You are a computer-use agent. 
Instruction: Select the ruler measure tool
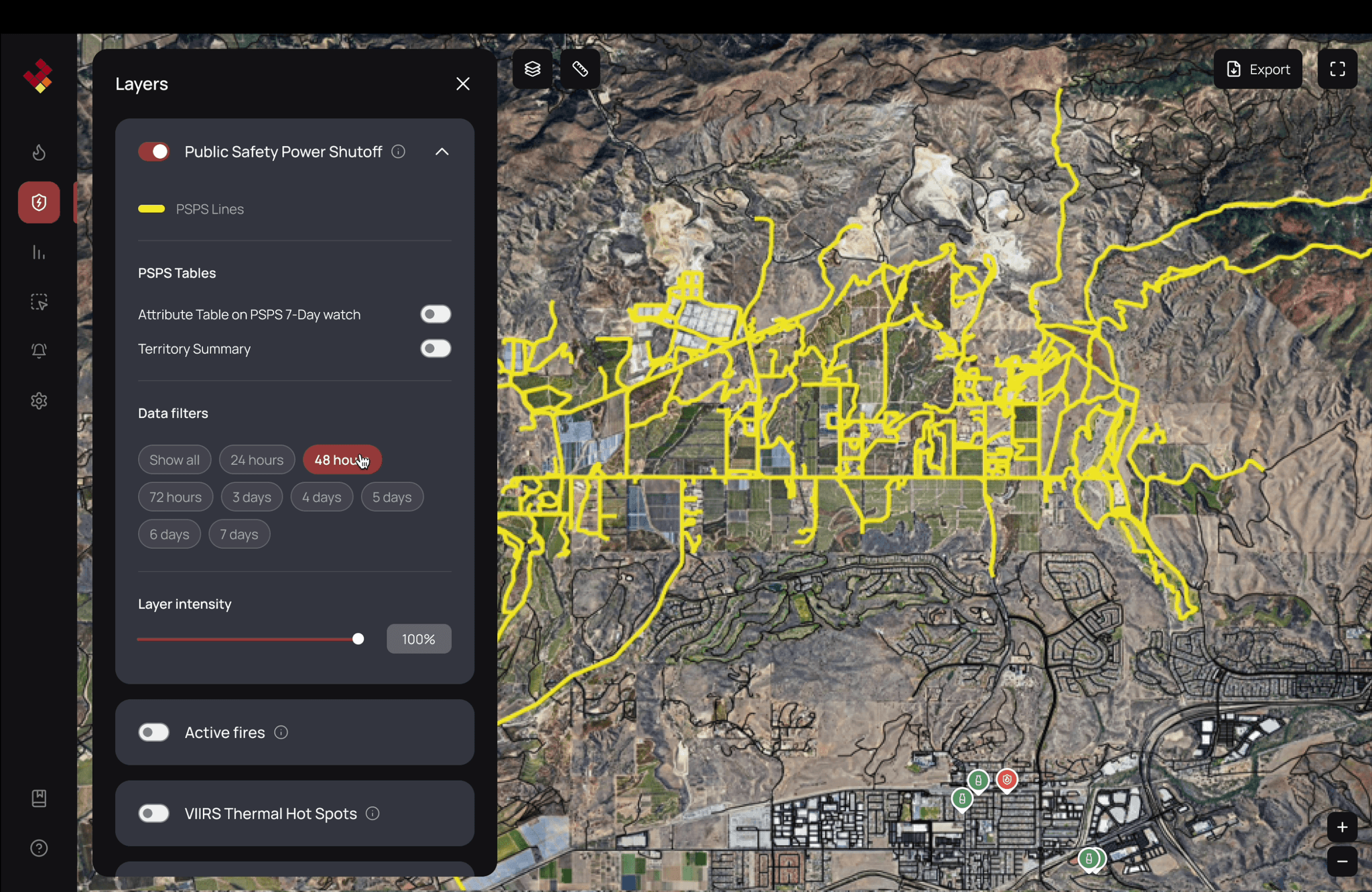(580, 69)
